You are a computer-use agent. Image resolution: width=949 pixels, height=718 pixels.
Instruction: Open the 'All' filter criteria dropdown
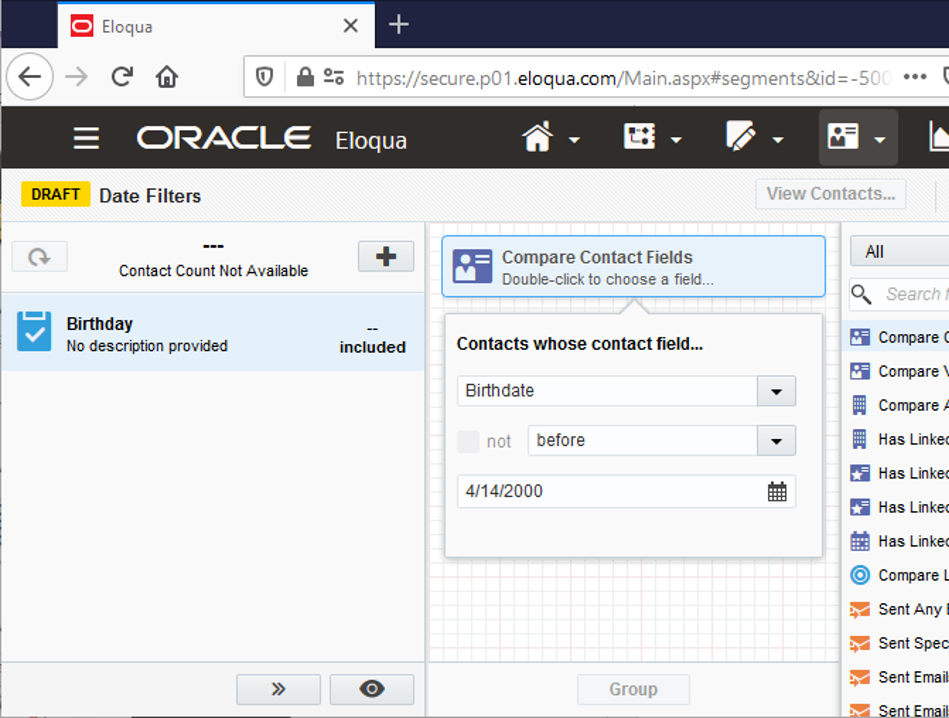point(898,252)
